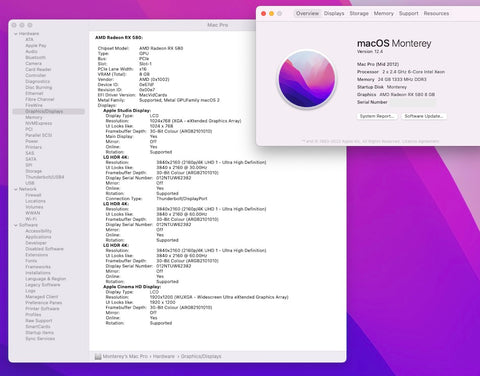The width and height of the screenshot is (480, 376).
Task: Select Fonts under Software
Action: [31, 261]
